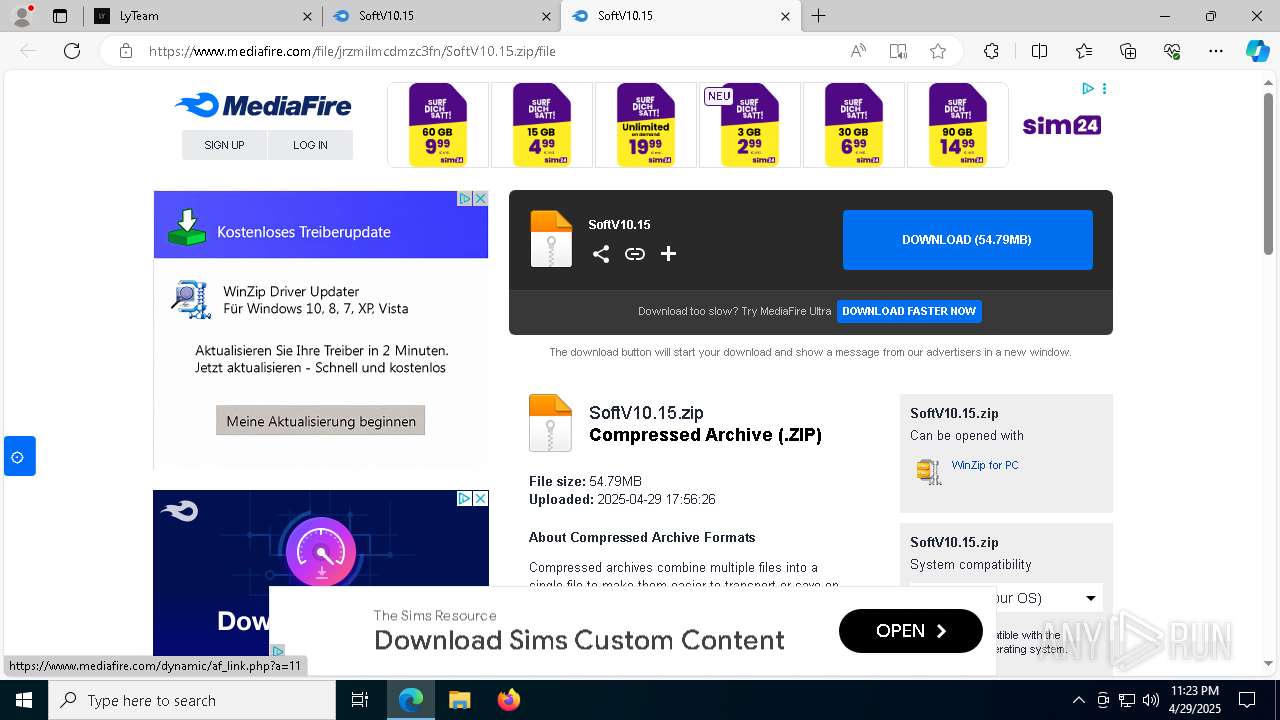Screen dimensions: 1280x720
Task: Click the Unlimited 19.99 sim24 offer
Action: tap(646, 125)
